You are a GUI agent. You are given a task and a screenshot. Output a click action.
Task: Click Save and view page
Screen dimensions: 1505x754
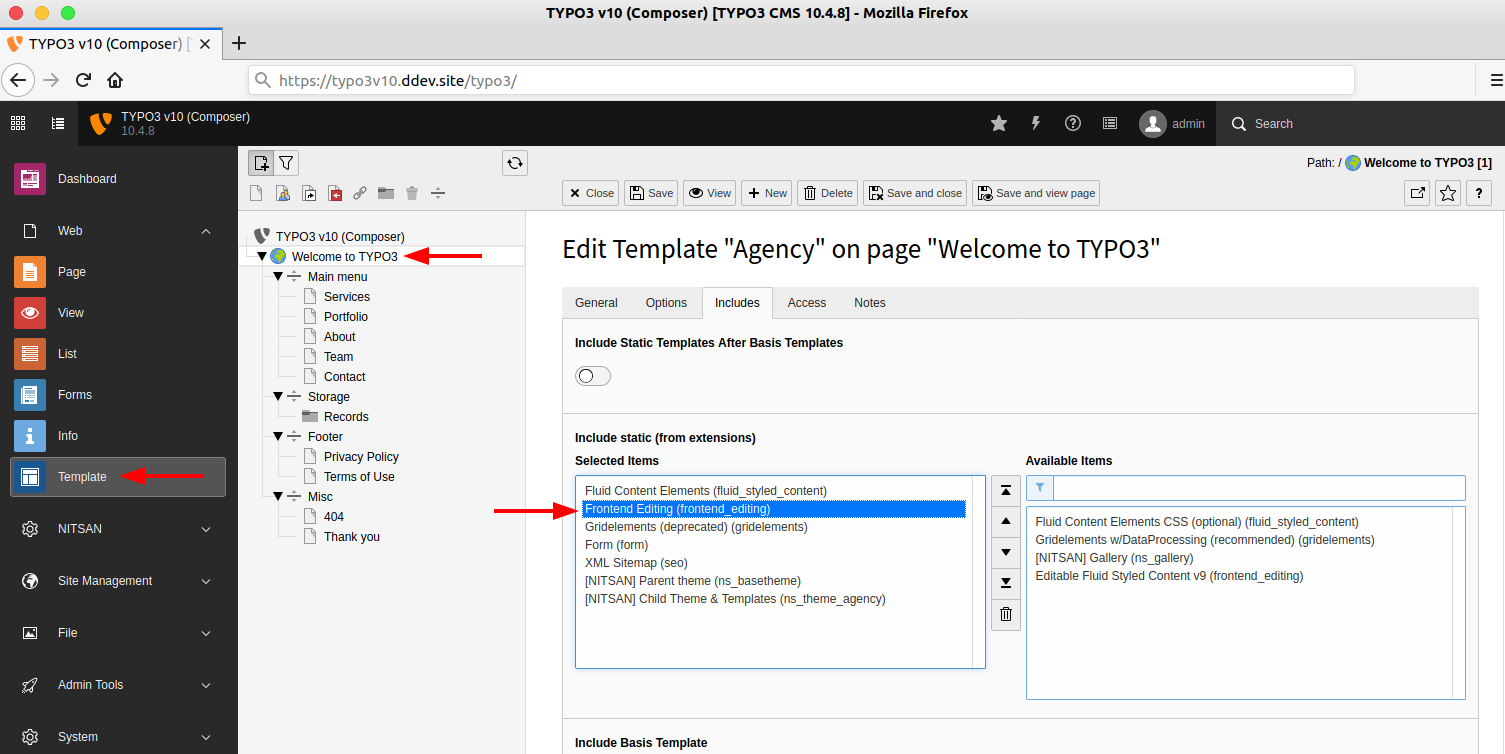(x=1036, y=193)
